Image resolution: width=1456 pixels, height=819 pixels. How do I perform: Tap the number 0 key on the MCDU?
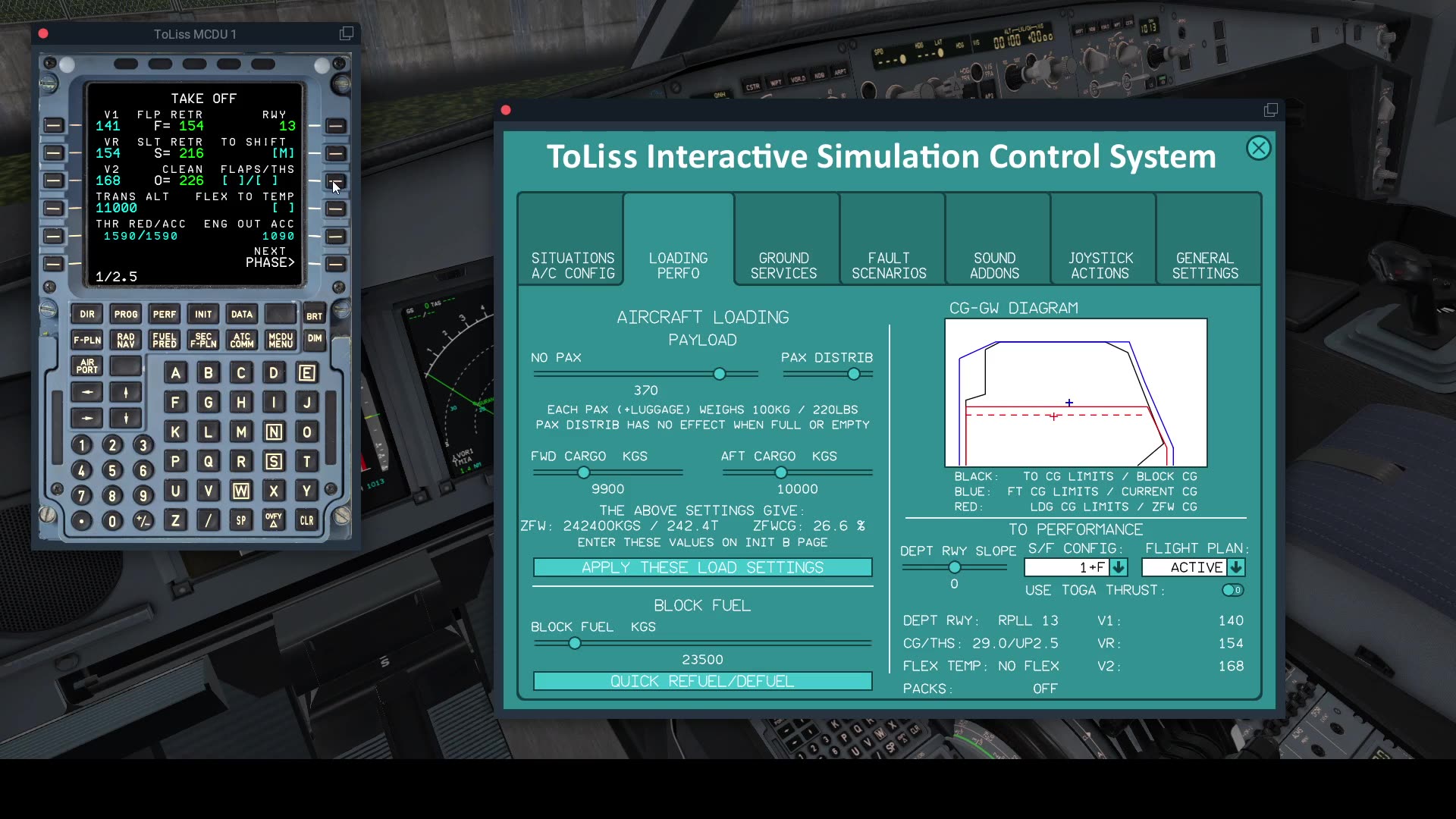(112, 521)
